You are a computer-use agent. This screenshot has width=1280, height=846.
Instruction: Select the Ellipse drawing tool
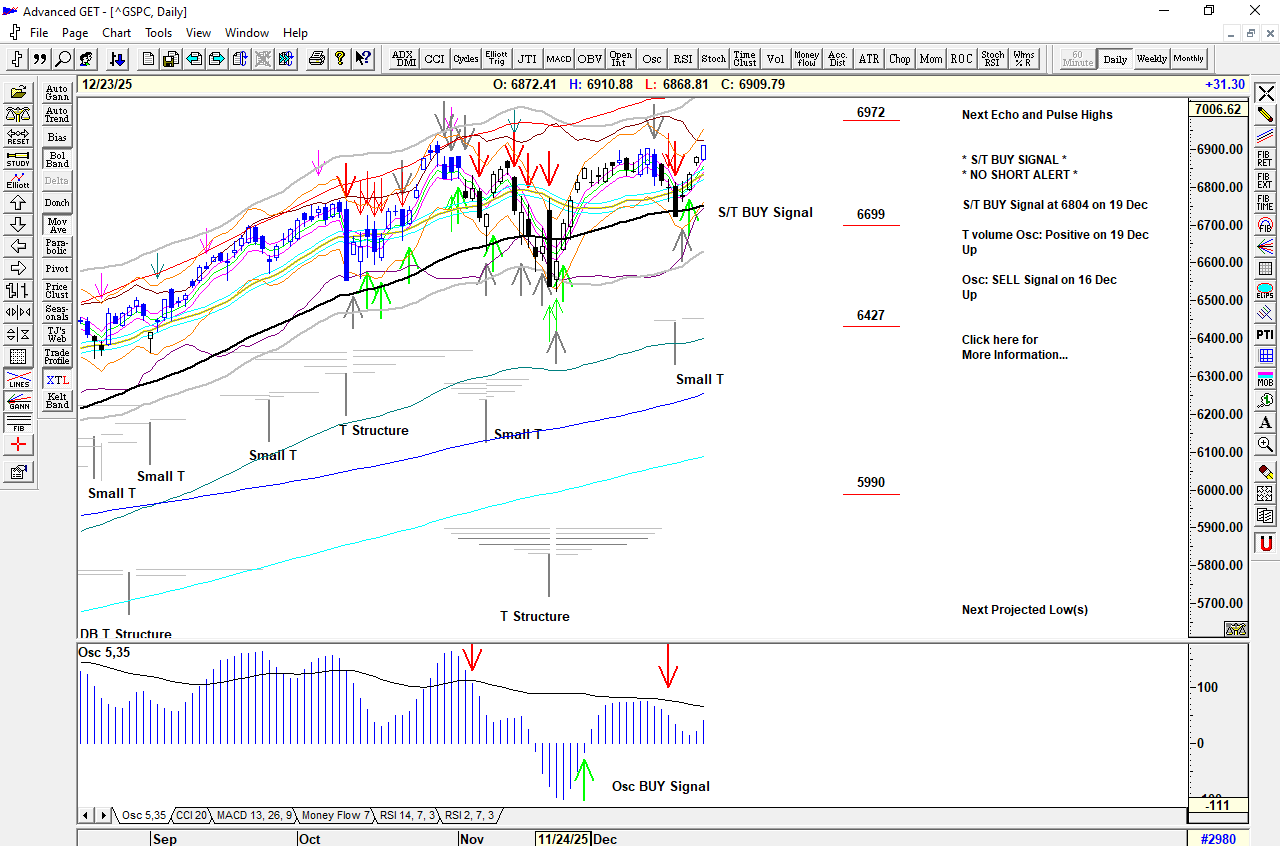point(1265,291)
